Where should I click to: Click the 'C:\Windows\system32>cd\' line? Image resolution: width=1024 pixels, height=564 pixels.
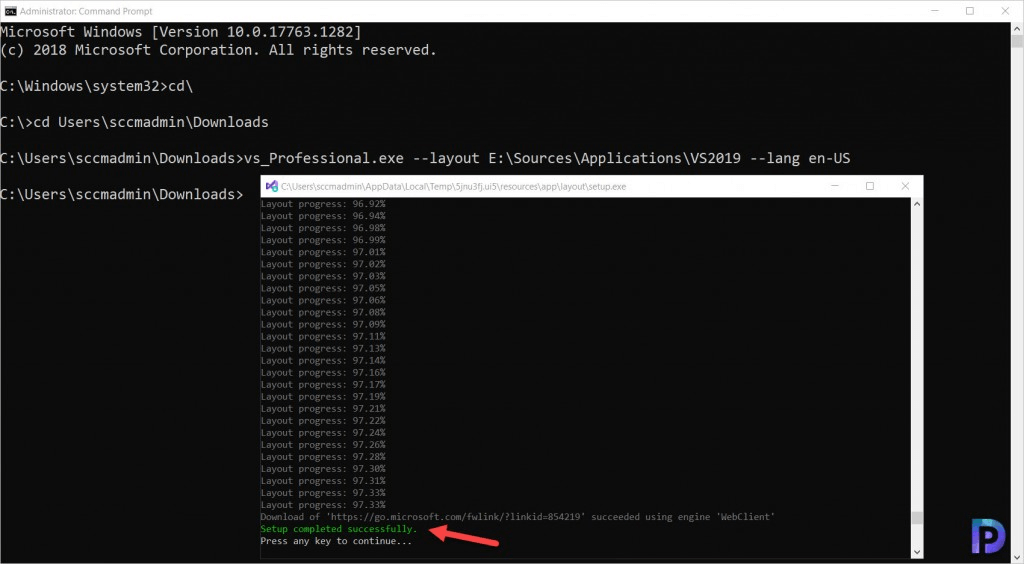click(x=97, y=86)
